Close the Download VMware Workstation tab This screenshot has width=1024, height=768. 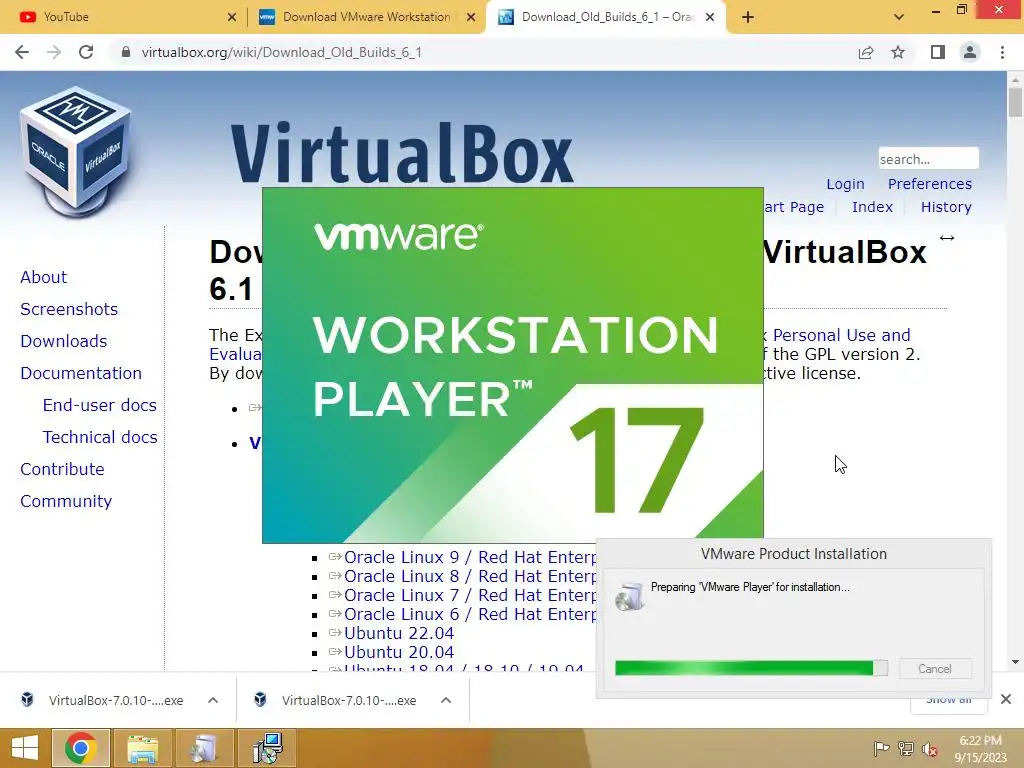tap(471, 17)
